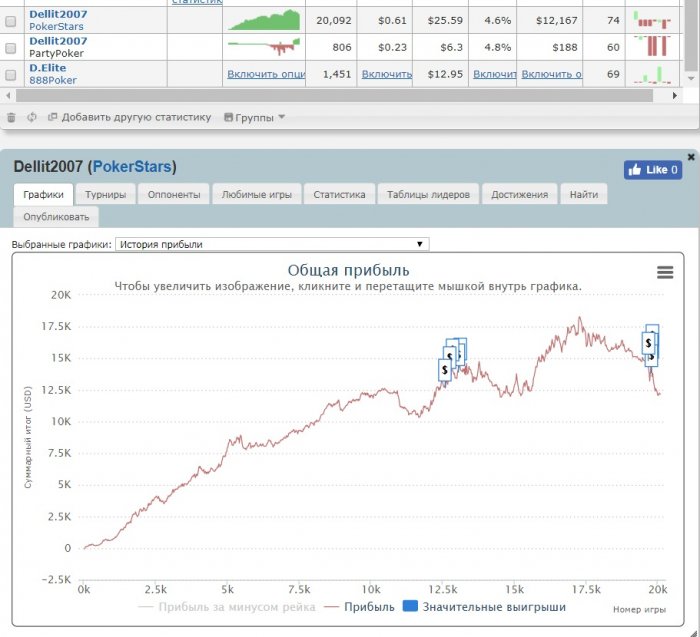Click the Общая прибыль chart title
Image resolution: width=700 pixels, height=637 pixels.
click(348, 270)
